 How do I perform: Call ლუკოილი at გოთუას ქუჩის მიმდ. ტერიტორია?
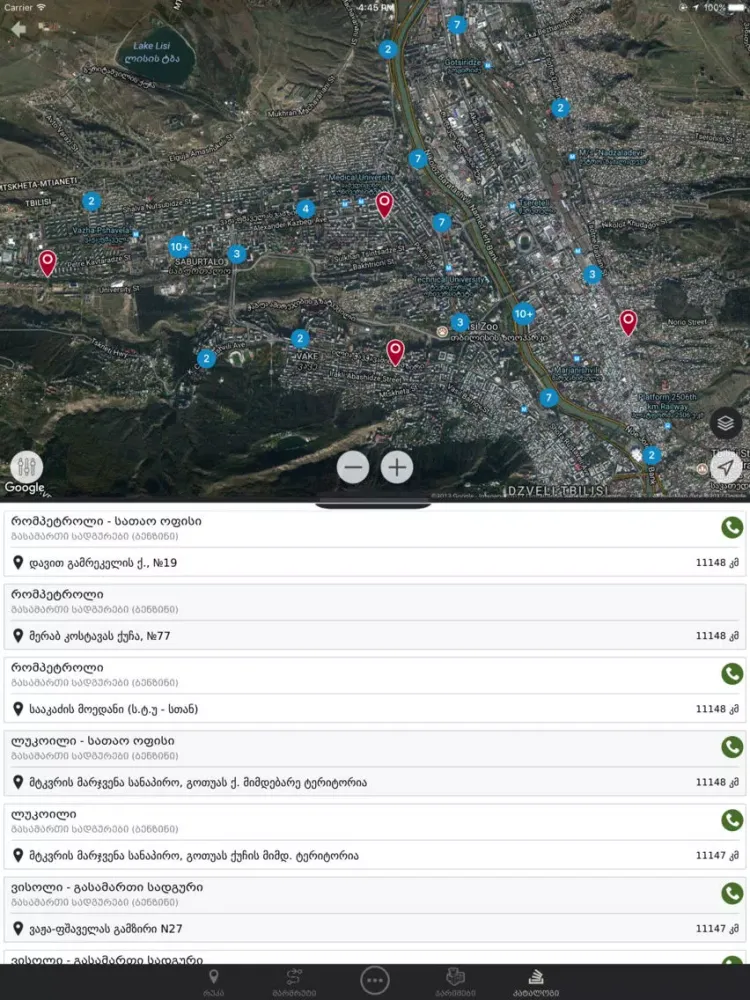coord(732,820)
